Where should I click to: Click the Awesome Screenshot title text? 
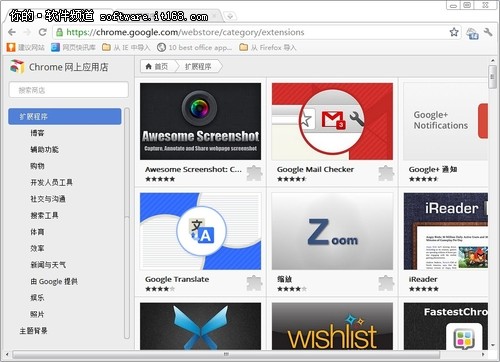click(x=193, y=169)
